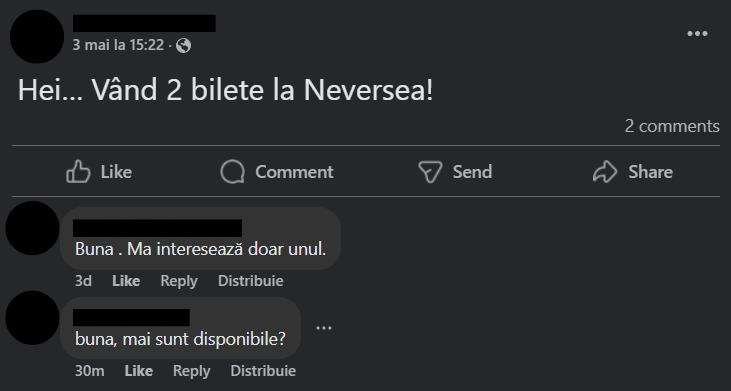
Task: Like the 'mai sunt disponibile?' comment
Action: tap(138, 370)
